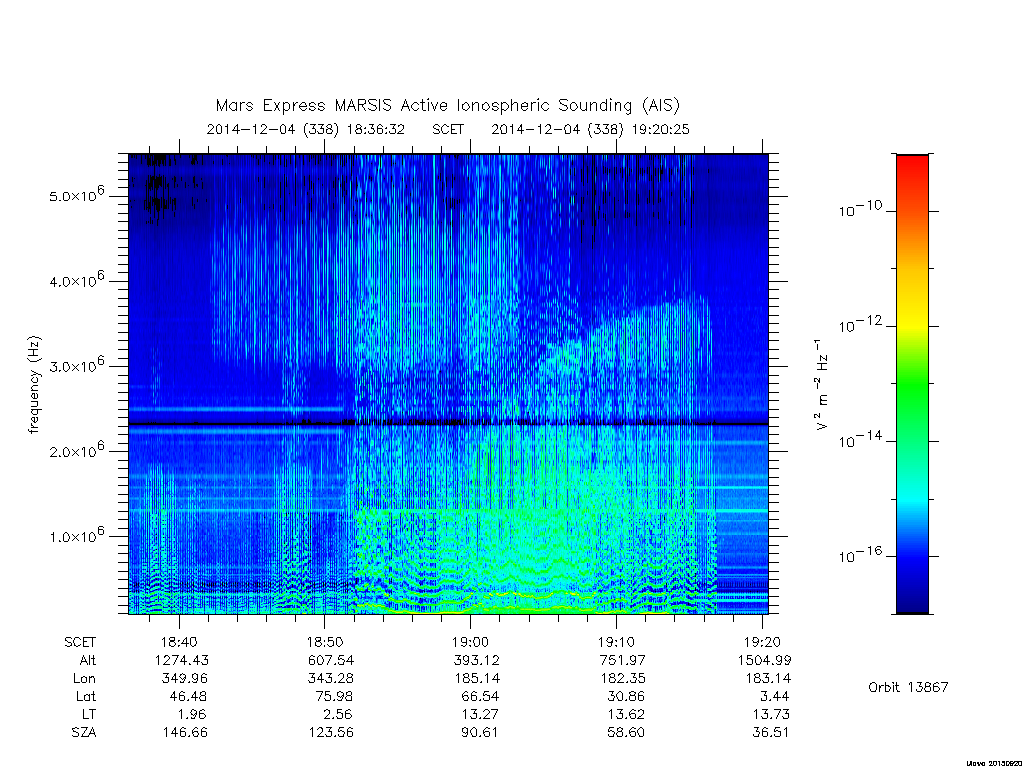
Task: Click the 1.0×10^6 frequency axis label
Action: coord(76,535)
